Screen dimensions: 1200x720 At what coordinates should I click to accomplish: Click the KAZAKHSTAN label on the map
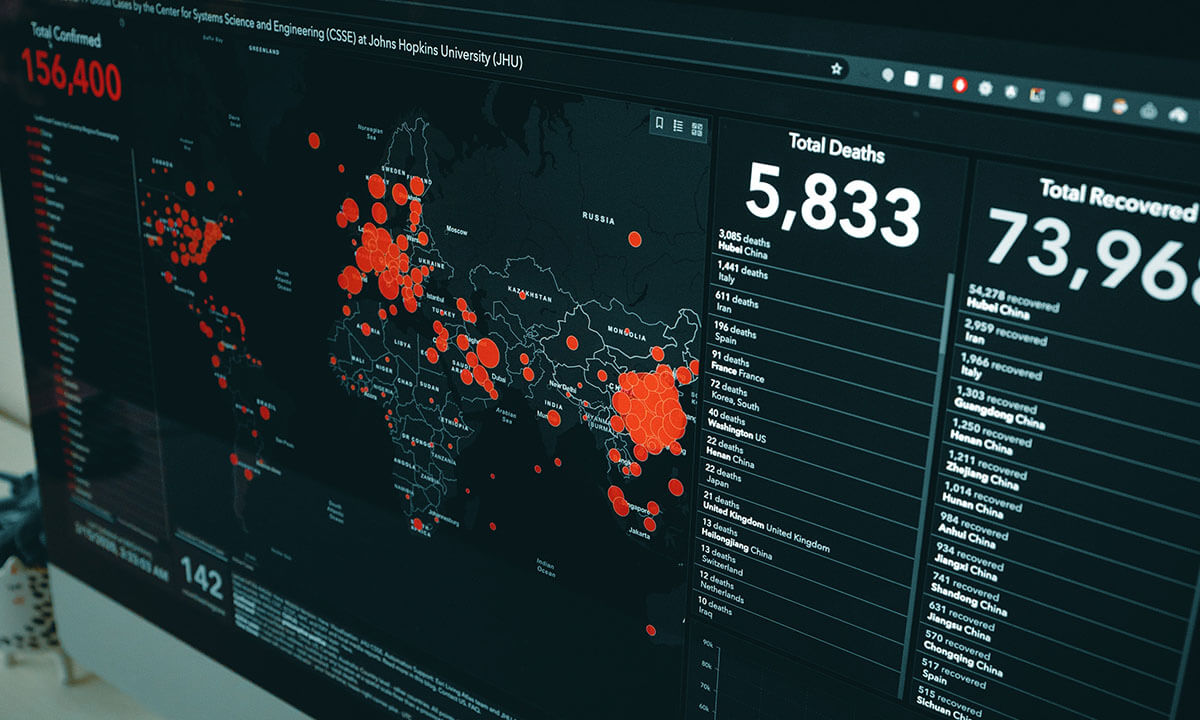[529, 295]
